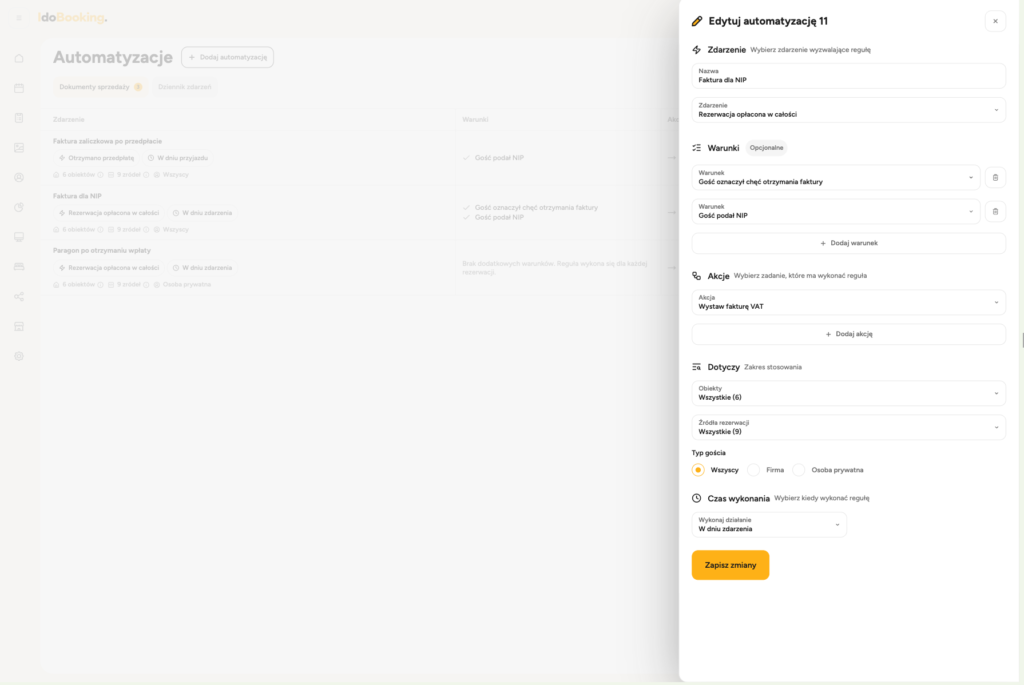Open the Wykonaj działanie dropdown

769,524
